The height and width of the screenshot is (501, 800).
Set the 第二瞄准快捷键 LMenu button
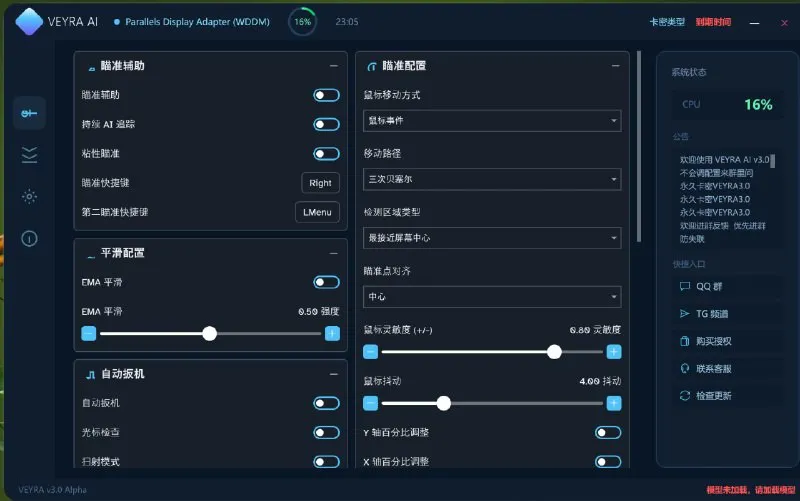pyautogui.click(x=317, y=212)
